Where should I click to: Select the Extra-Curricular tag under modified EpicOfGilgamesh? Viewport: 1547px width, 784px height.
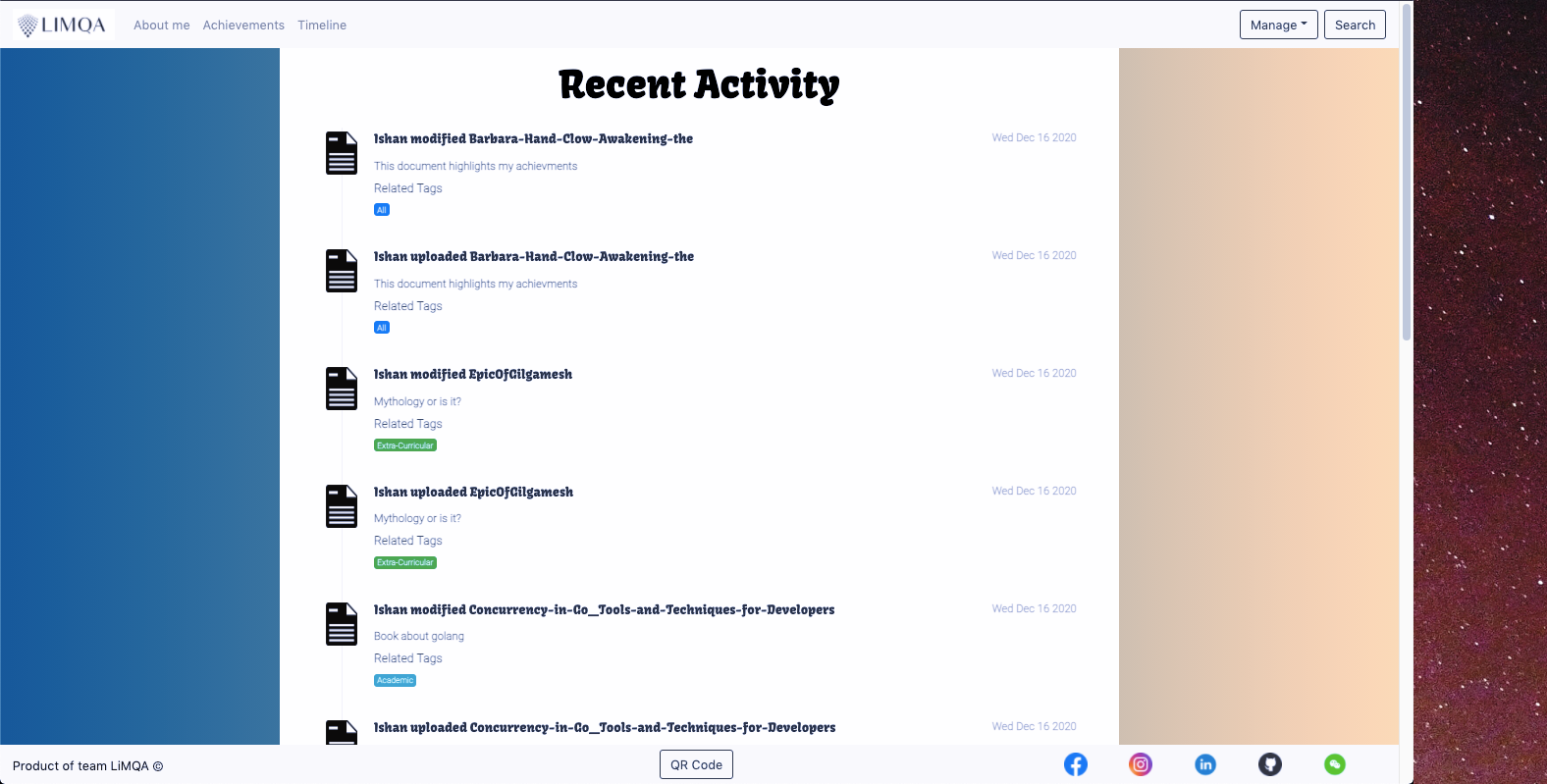coord(405,445)
